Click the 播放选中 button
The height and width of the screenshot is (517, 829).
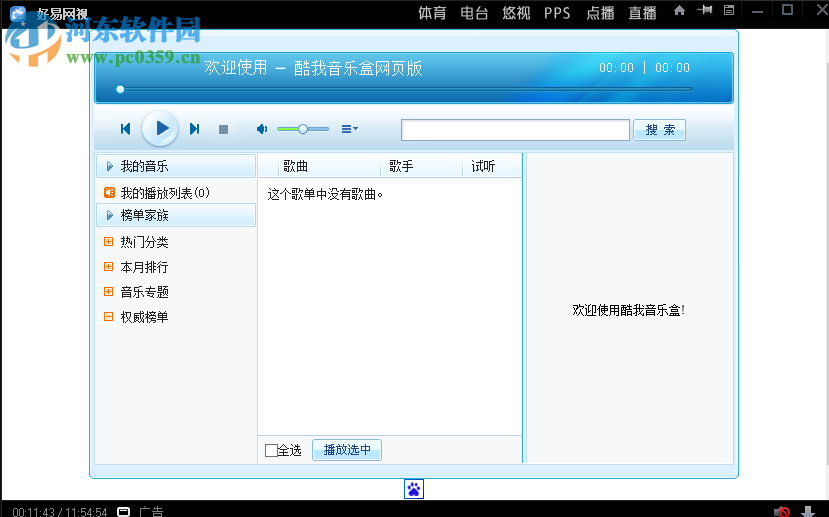pyautogui.click(x=347, y=450)
